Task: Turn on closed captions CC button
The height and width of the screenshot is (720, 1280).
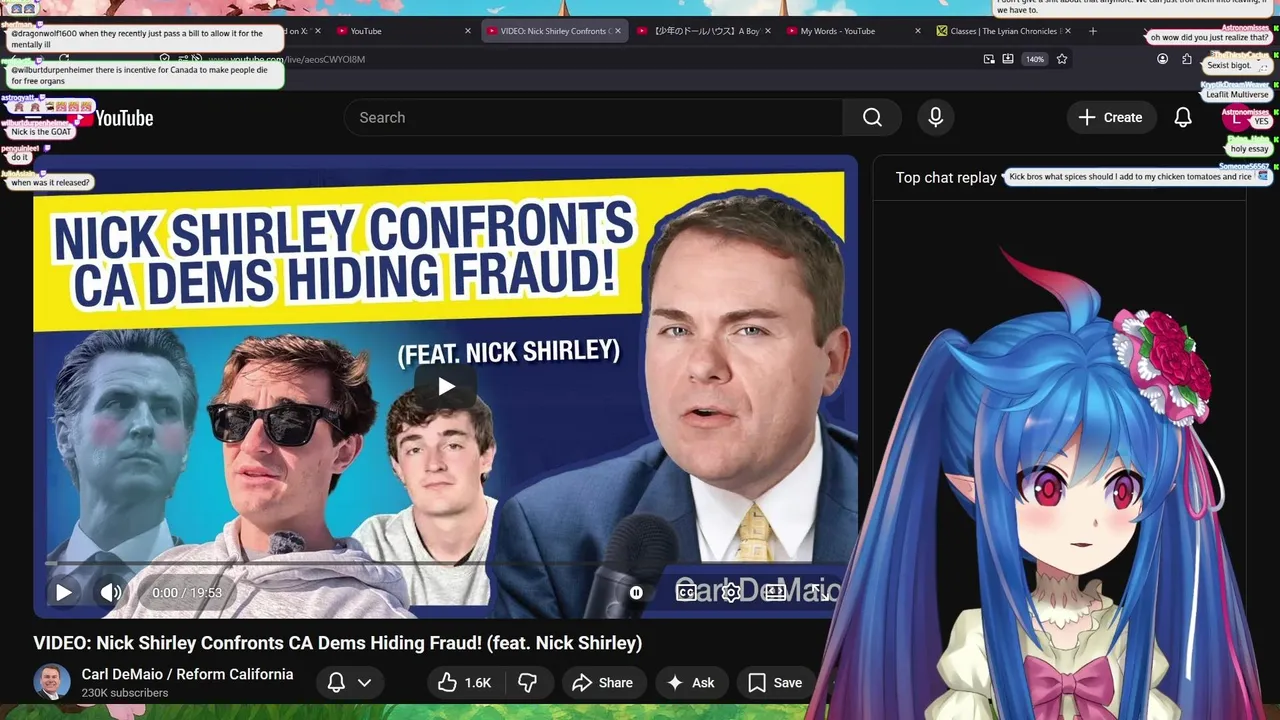Action: 686,592
